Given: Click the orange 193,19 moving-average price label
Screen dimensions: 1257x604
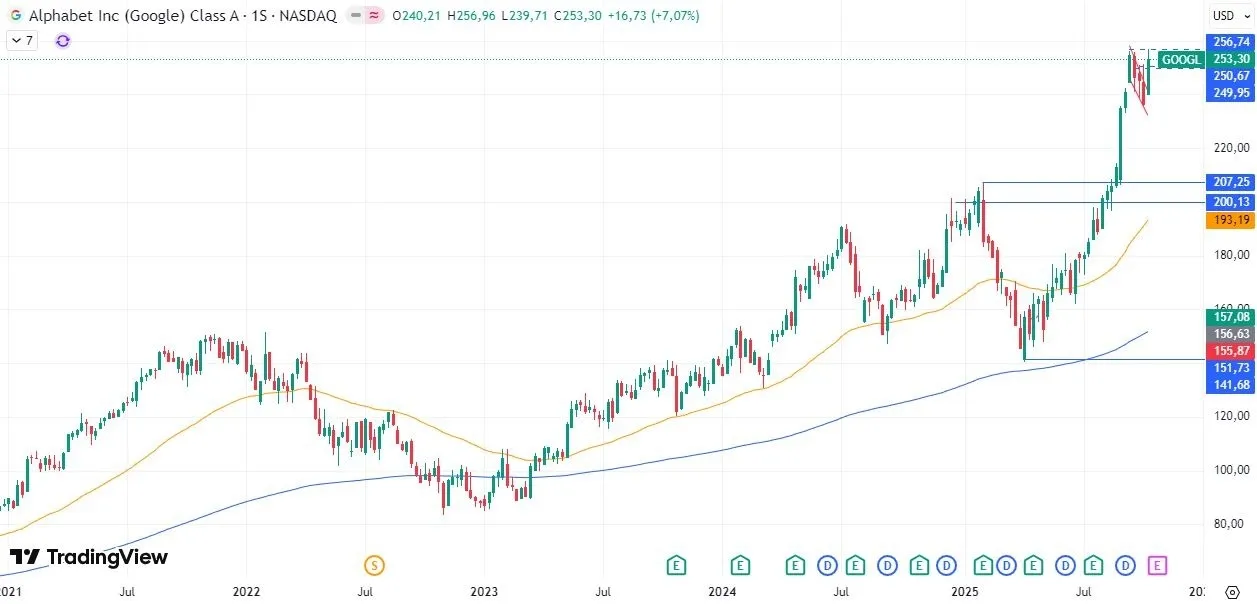Looking at the screenshot, I should (1229, 221).
